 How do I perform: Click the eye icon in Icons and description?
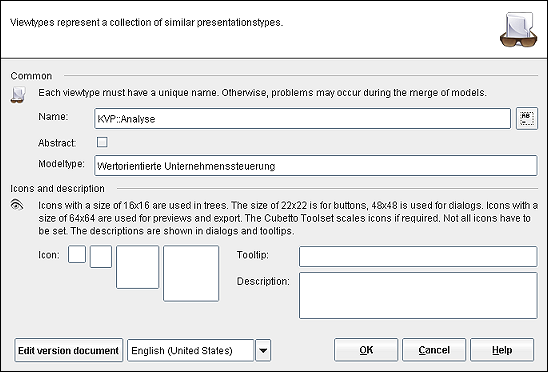point(17,205)
